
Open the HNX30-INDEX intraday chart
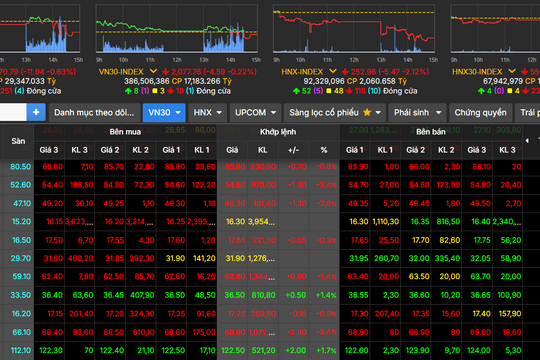[495, 29]
